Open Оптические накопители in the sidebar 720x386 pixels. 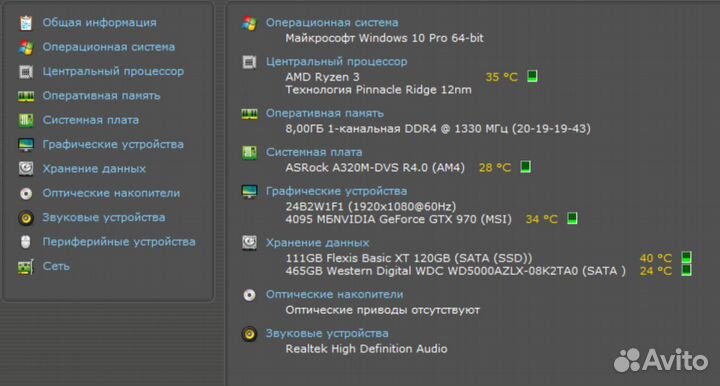pos(111,193)
